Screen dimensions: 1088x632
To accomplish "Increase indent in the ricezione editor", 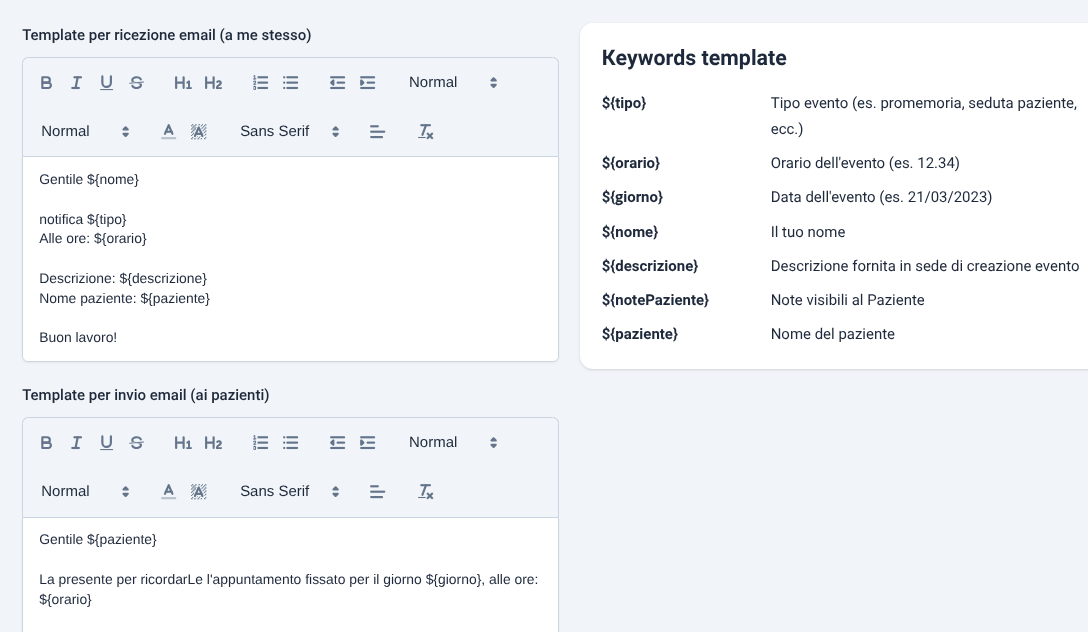I will pyautogui.click(x=368, y=83).
